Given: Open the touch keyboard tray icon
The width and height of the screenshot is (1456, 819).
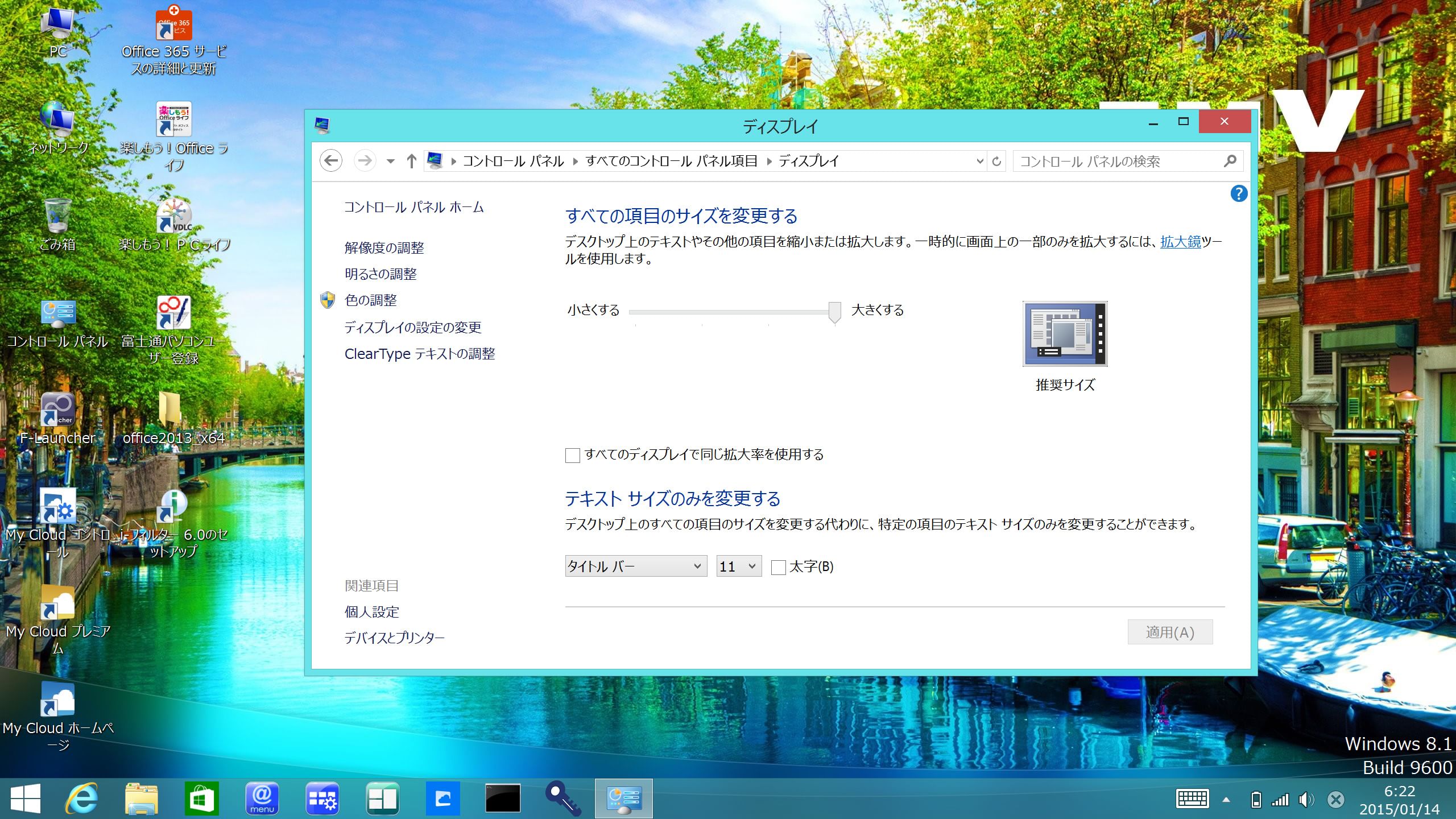Looking at the screenshot, I should click(1192, 799).
